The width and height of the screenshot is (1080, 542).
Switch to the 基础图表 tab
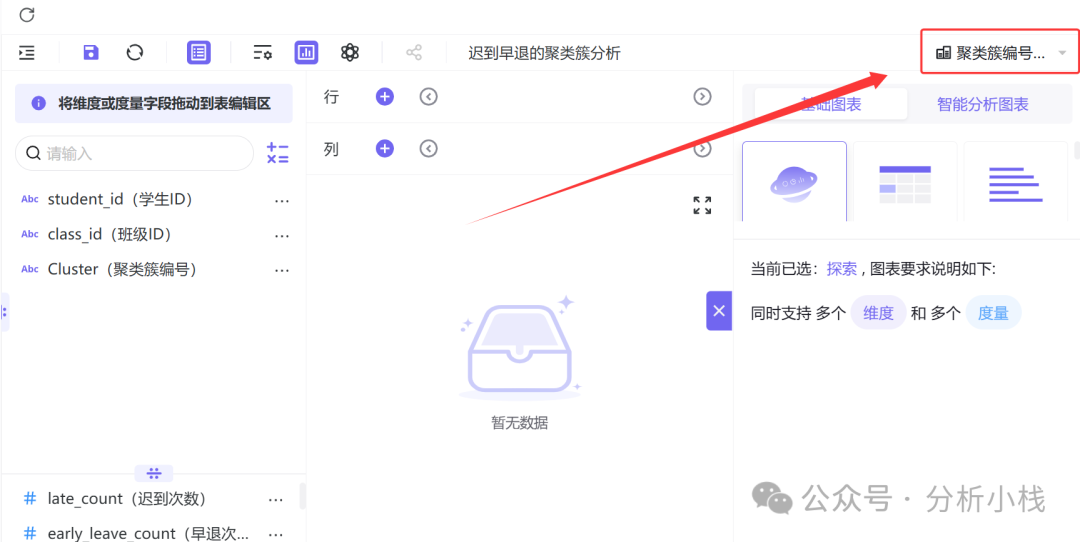tap(831, 105)
